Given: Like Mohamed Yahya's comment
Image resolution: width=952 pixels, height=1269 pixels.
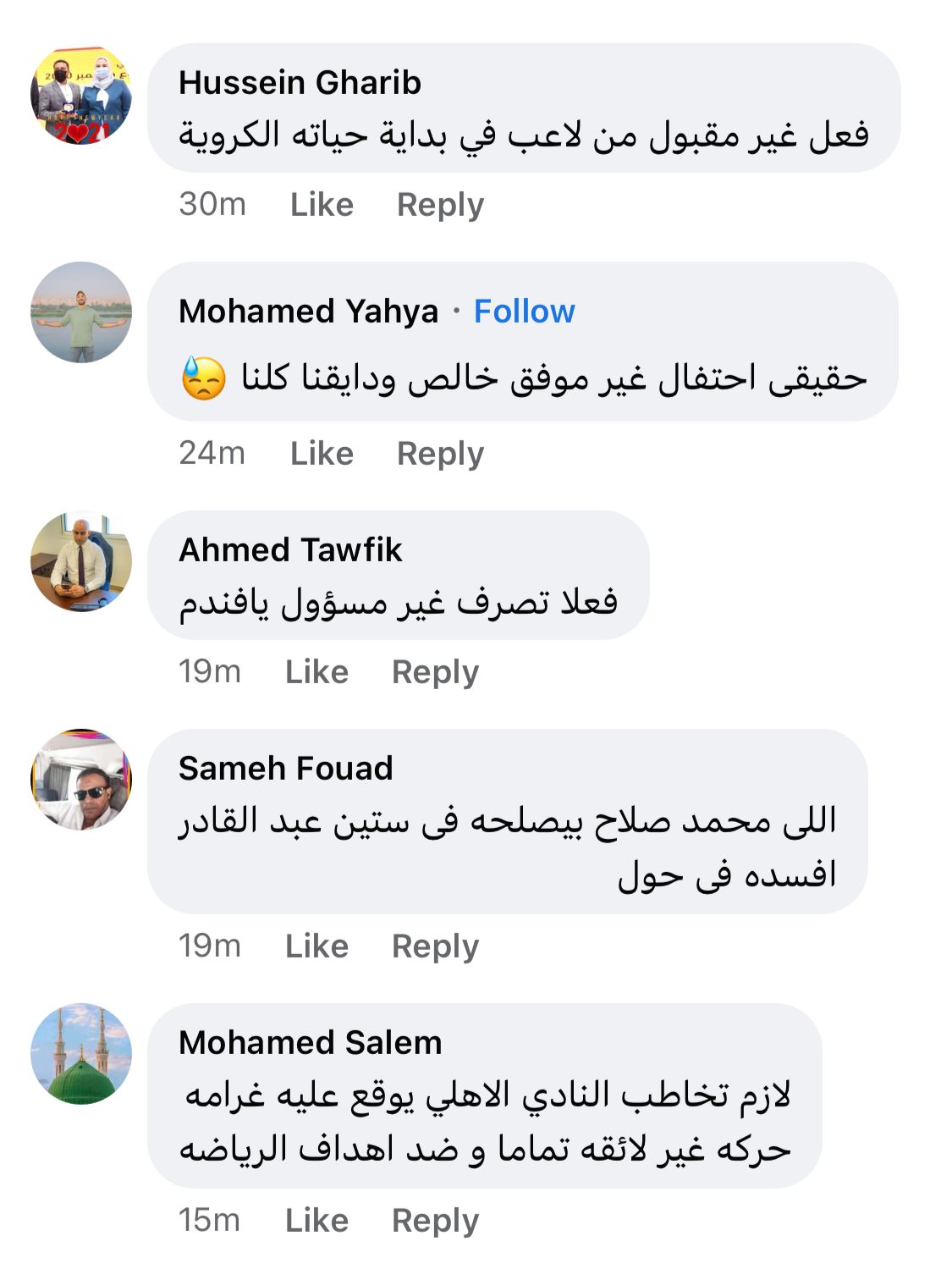Looking at the screenshot, I should click(x=322, y=454).
